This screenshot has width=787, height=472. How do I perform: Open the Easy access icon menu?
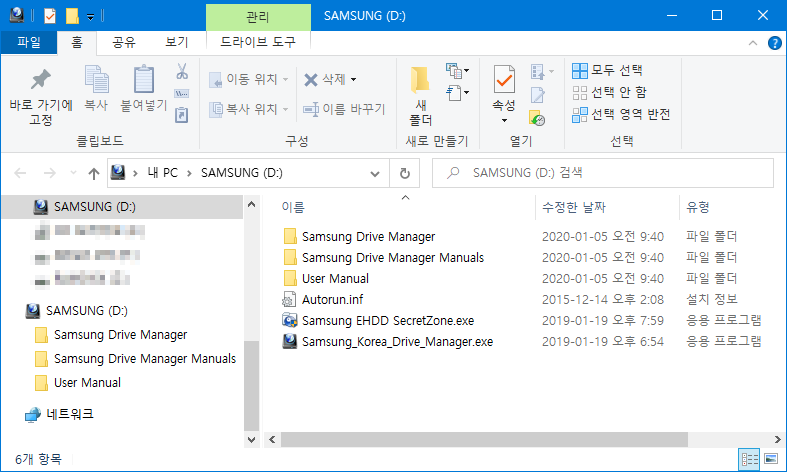click(x=457, y=93)
